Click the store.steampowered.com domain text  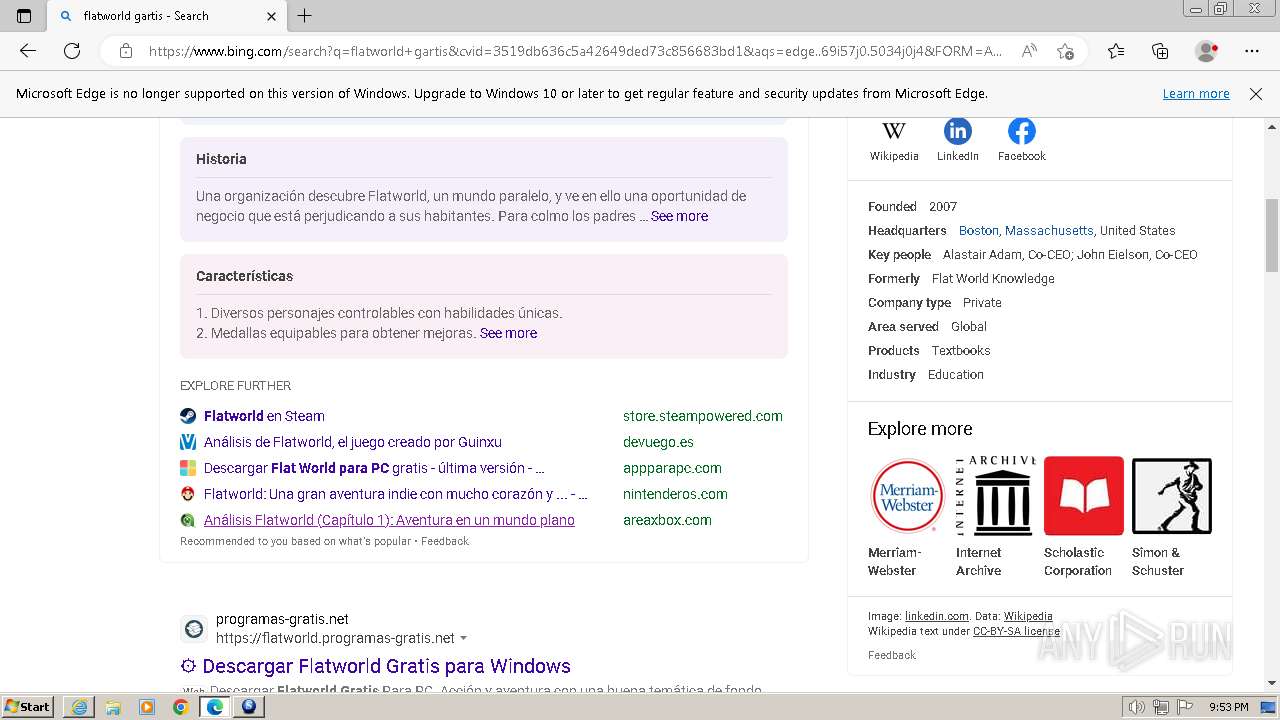(x=703, y=416)
